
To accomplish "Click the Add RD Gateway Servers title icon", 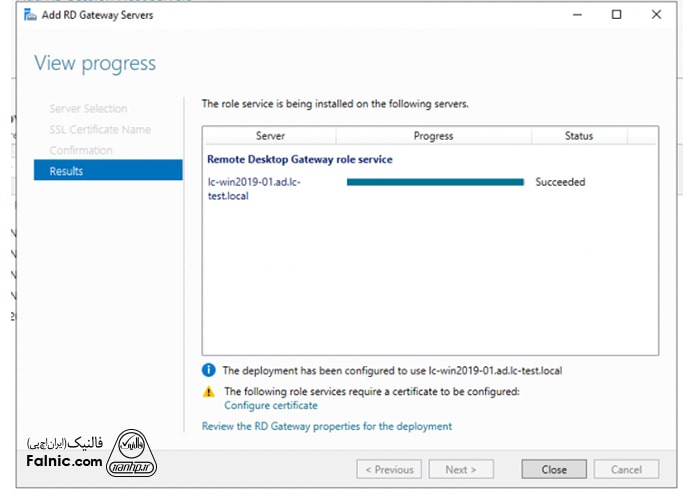I will point(30,15).
